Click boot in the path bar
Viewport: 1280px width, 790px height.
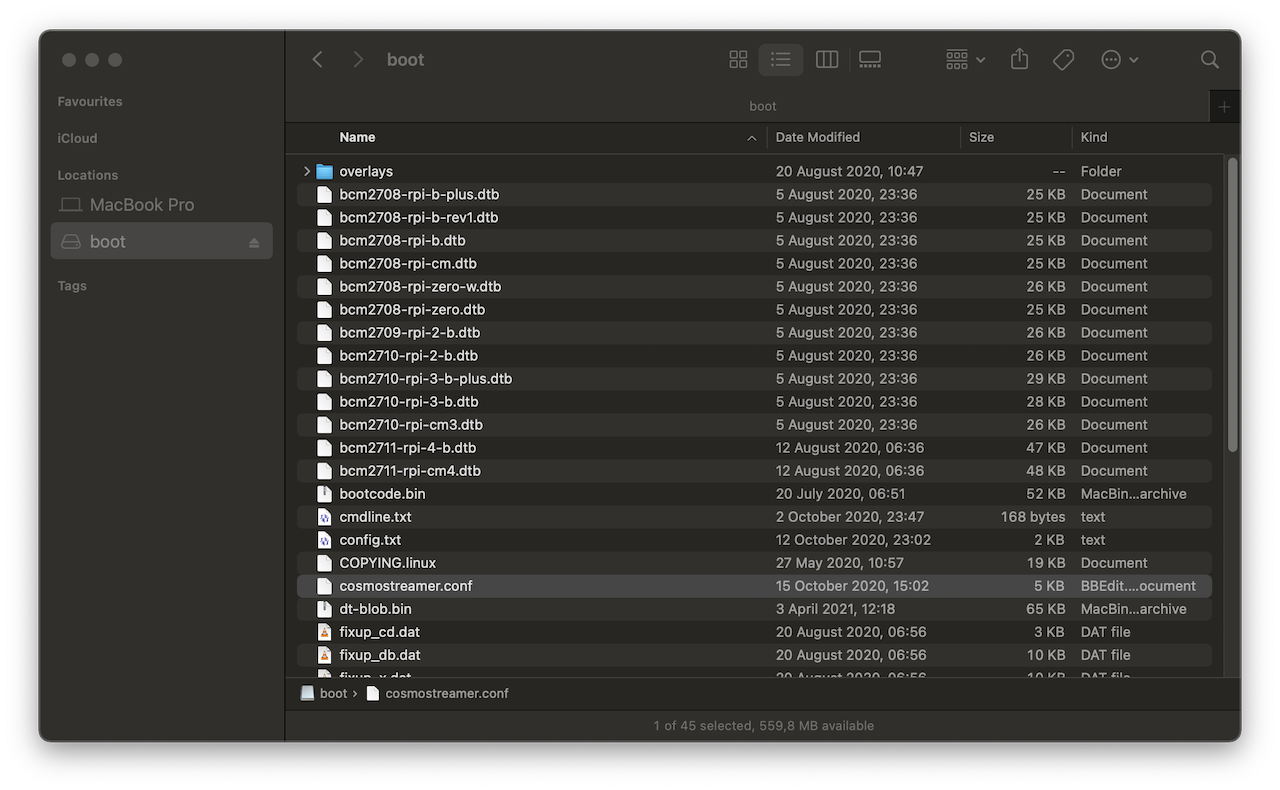(333, 693)
